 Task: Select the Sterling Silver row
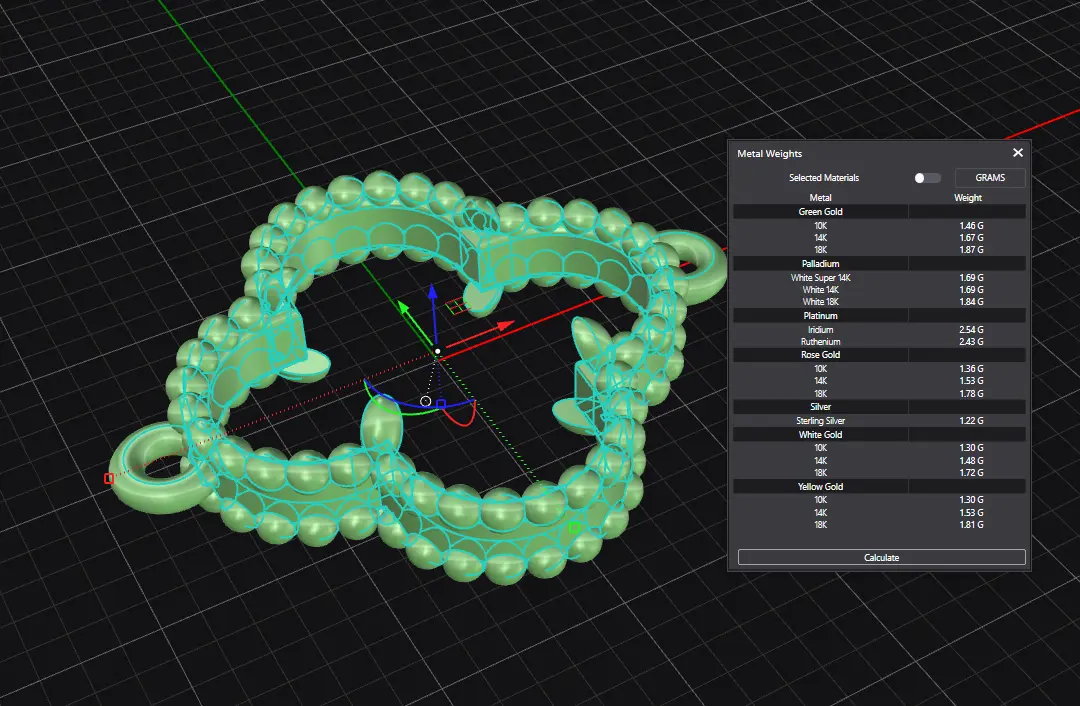[820, 421]
